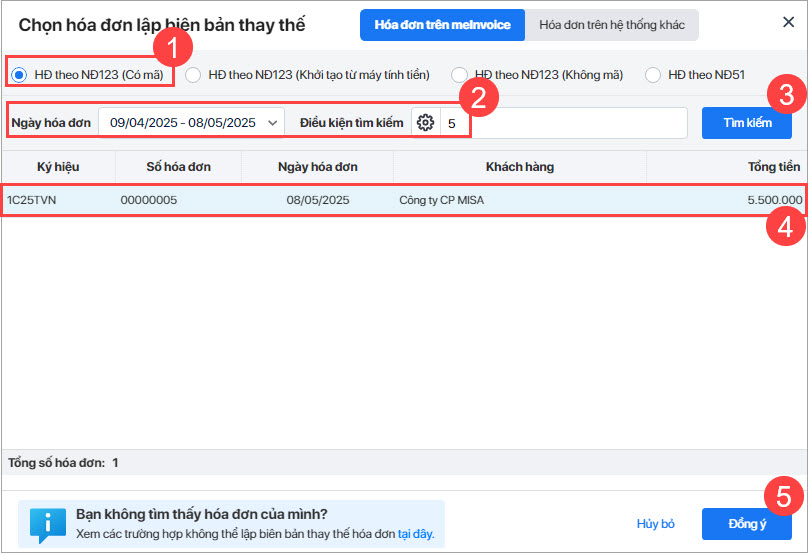Click the Số hóa đơn column header
Image resolution: width=808 pixels, height=553 pixels.
pyautogui.click(x=178, y=167)
